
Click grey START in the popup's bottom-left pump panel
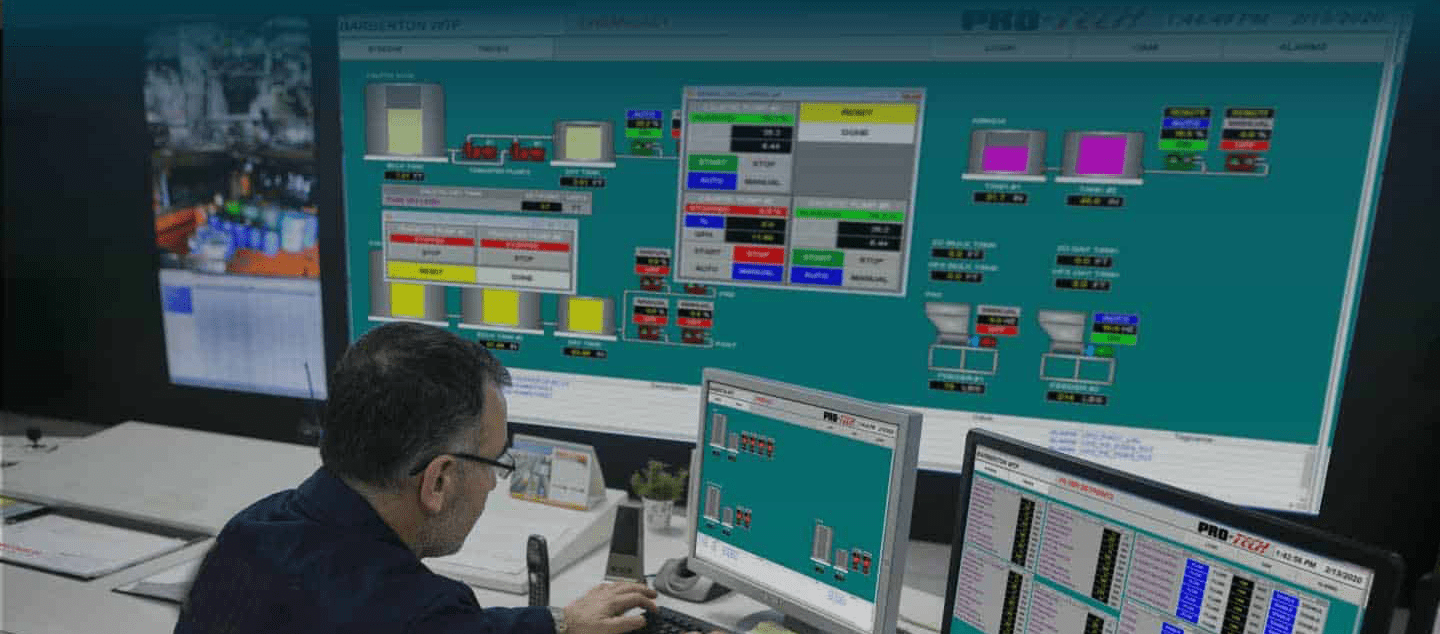(707, 252)
